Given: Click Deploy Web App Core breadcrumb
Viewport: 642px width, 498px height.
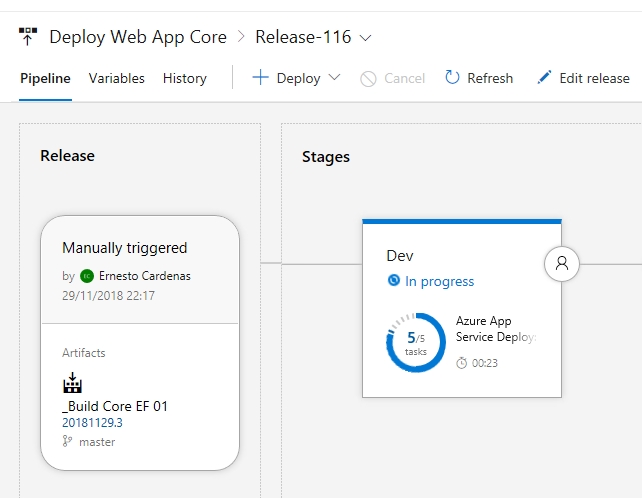Looking at the screenshot, I should coord(138,37).
